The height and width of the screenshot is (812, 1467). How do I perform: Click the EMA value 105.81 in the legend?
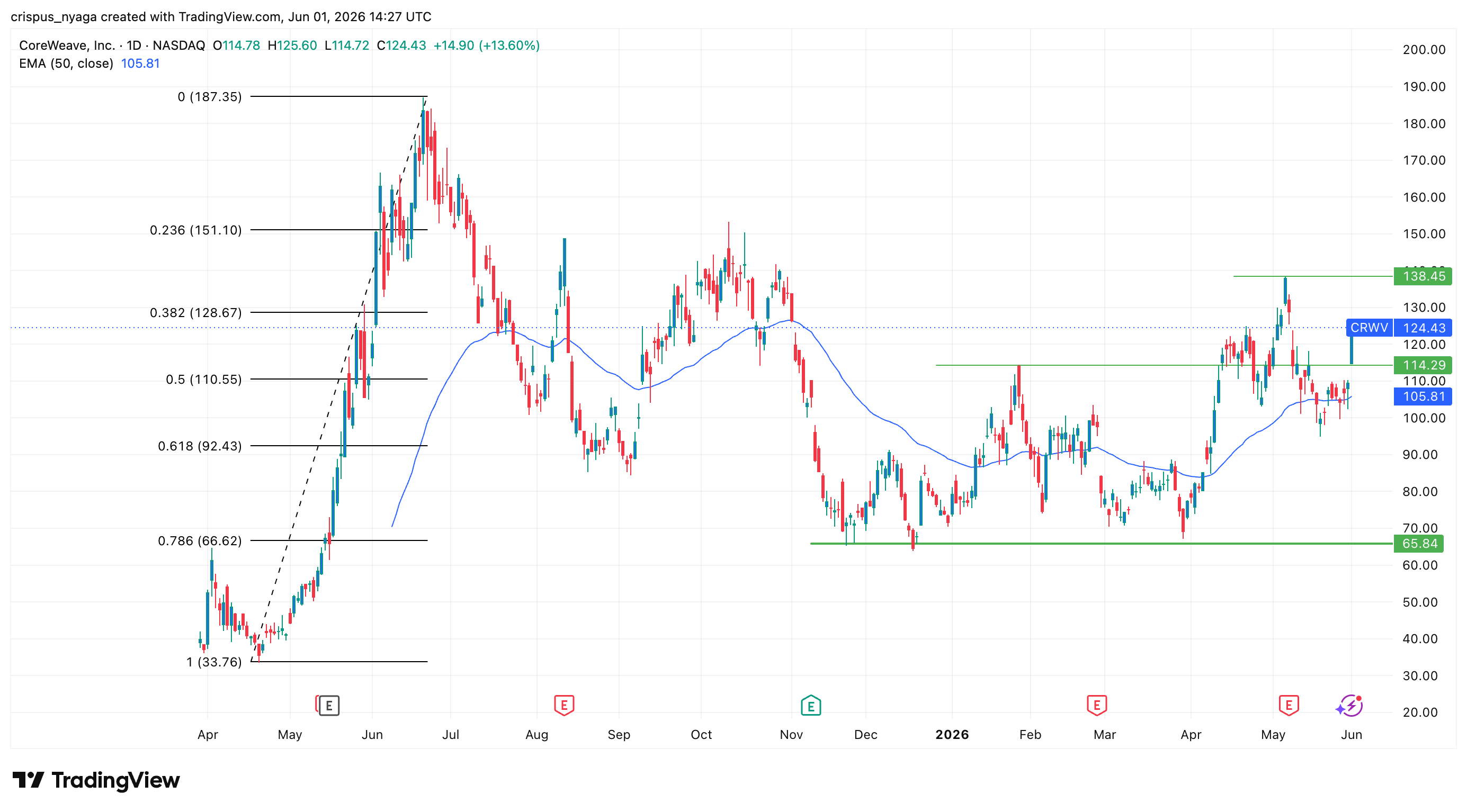(x=140, y=64)
